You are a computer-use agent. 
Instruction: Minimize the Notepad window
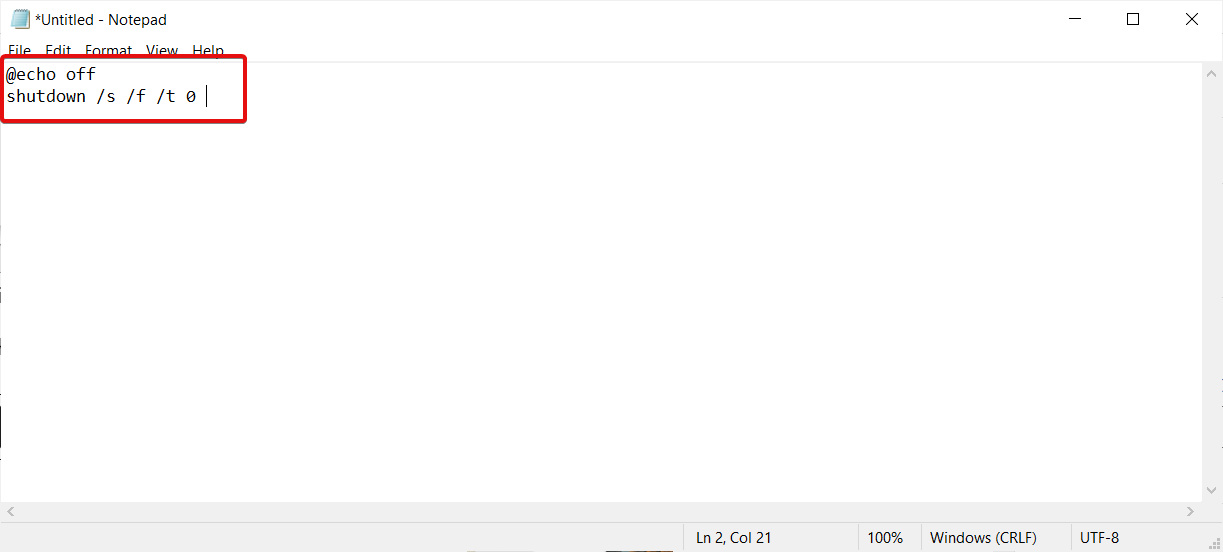click(1075, 19)
